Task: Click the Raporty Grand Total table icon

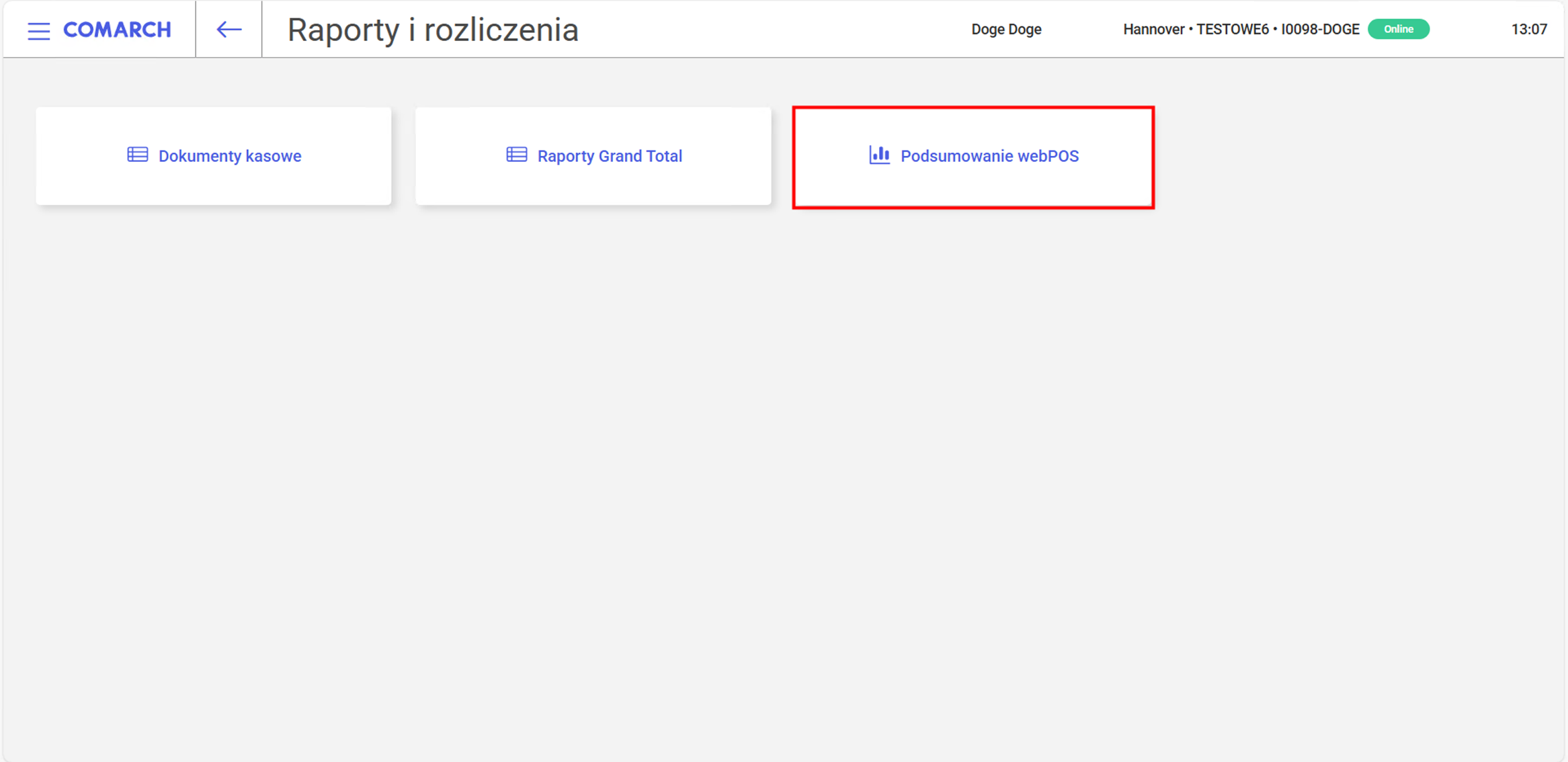Action: click(x=517, y=155)
